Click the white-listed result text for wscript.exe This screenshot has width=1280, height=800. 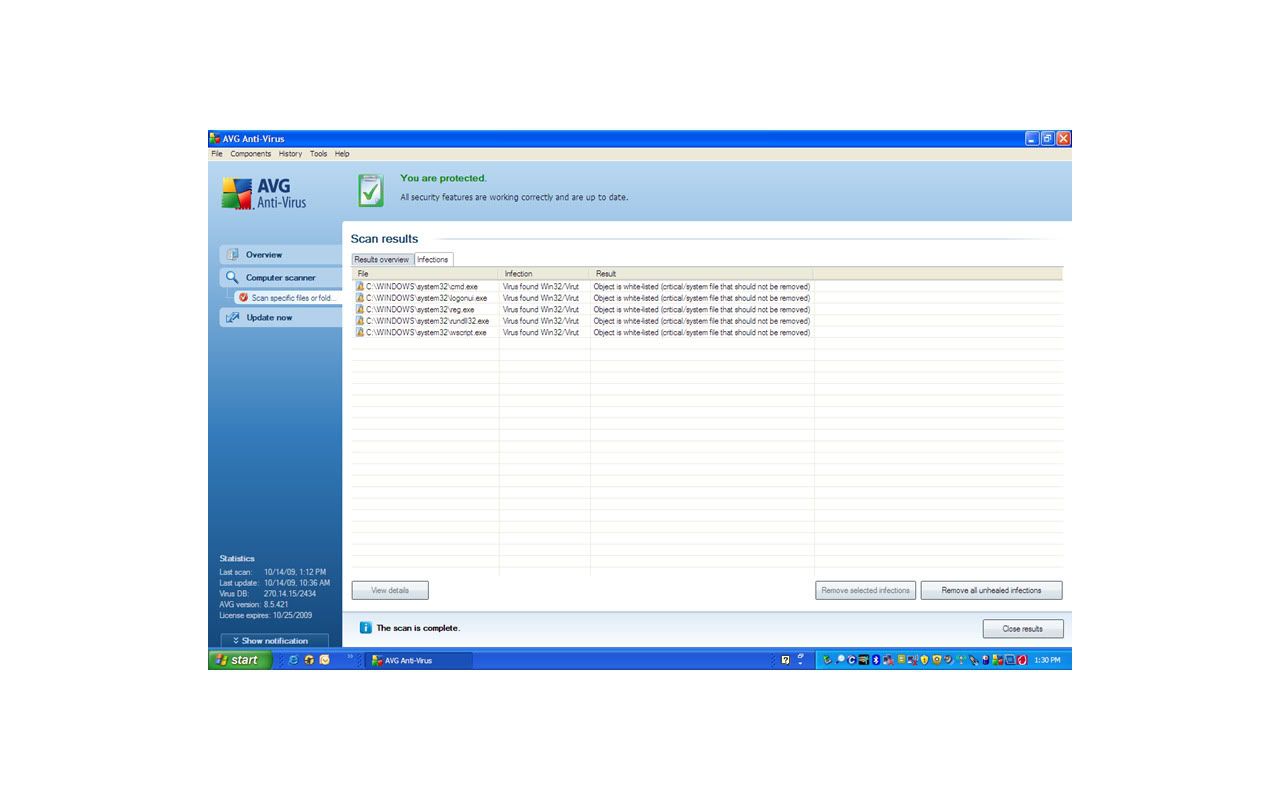pos(702,333)
